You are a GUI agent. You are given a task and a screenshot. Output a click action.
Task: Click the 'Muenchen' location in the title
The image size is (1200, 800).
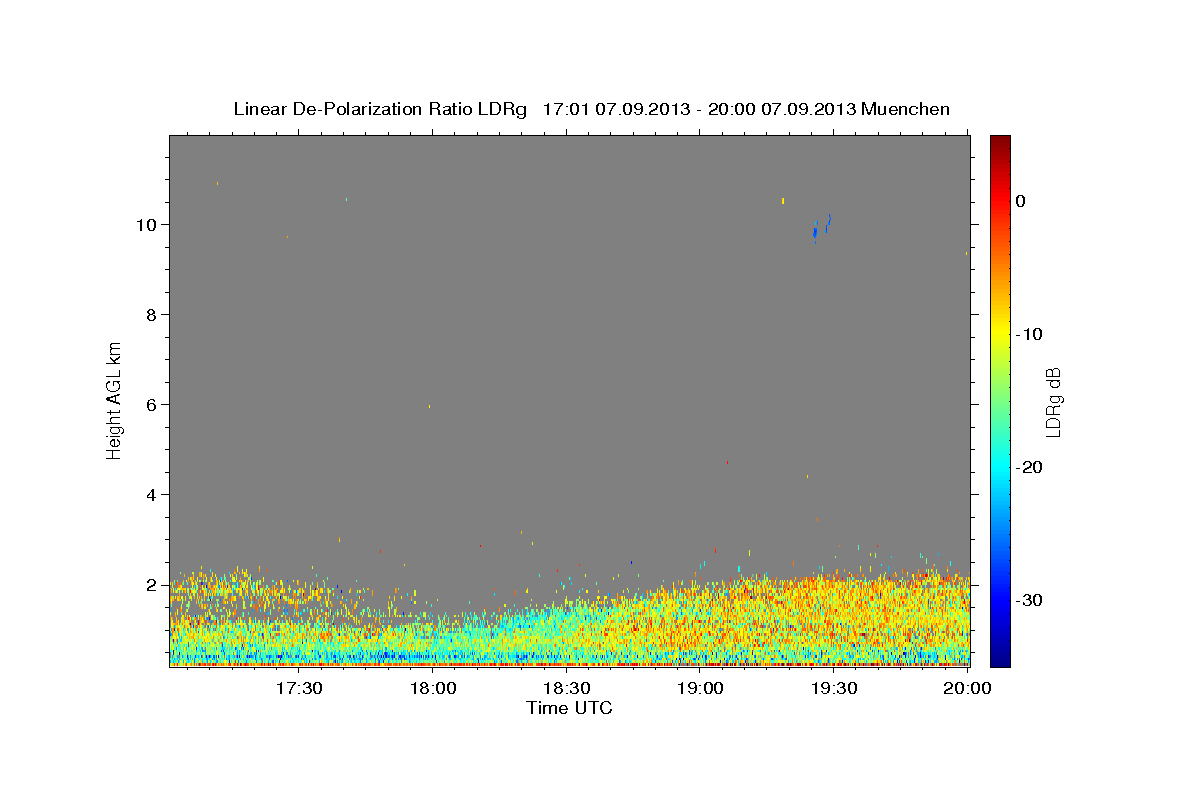(x=905, y=109)
